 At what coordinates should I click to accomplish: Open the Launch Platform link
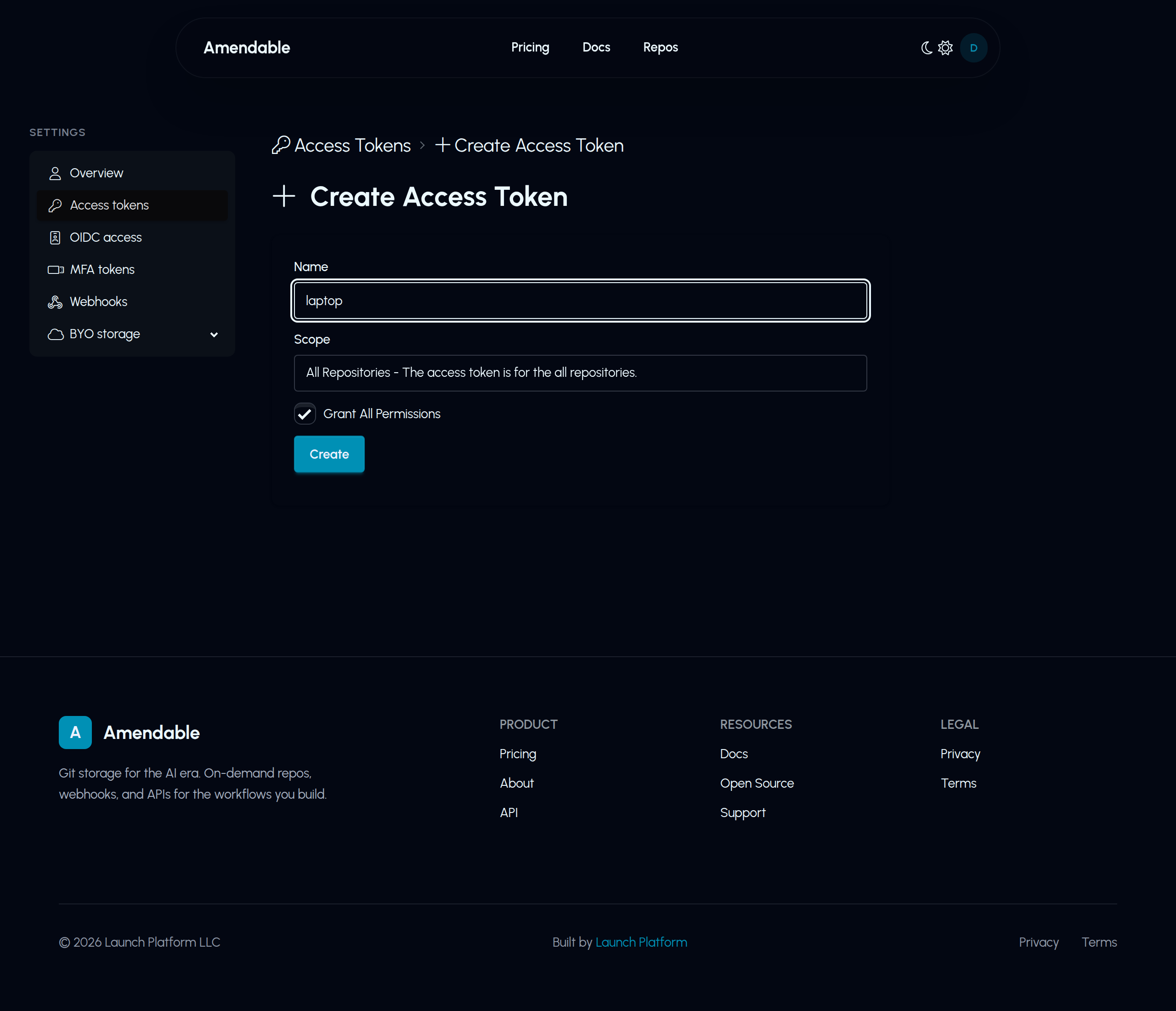tap(641, 943)
